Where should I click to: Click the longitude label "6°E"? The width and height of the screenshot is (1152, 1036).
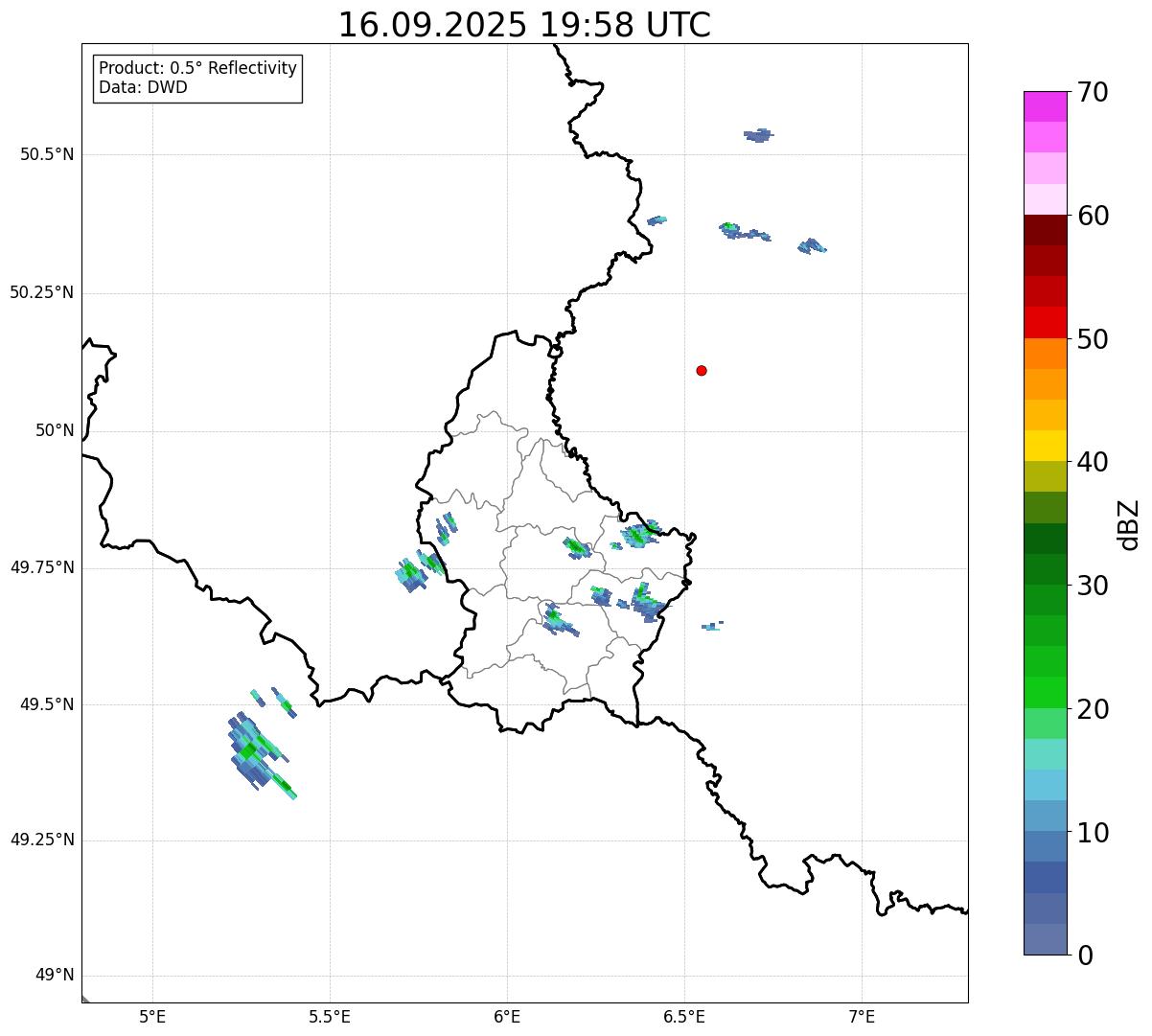pyautogui.click(x=508, y=1016)
